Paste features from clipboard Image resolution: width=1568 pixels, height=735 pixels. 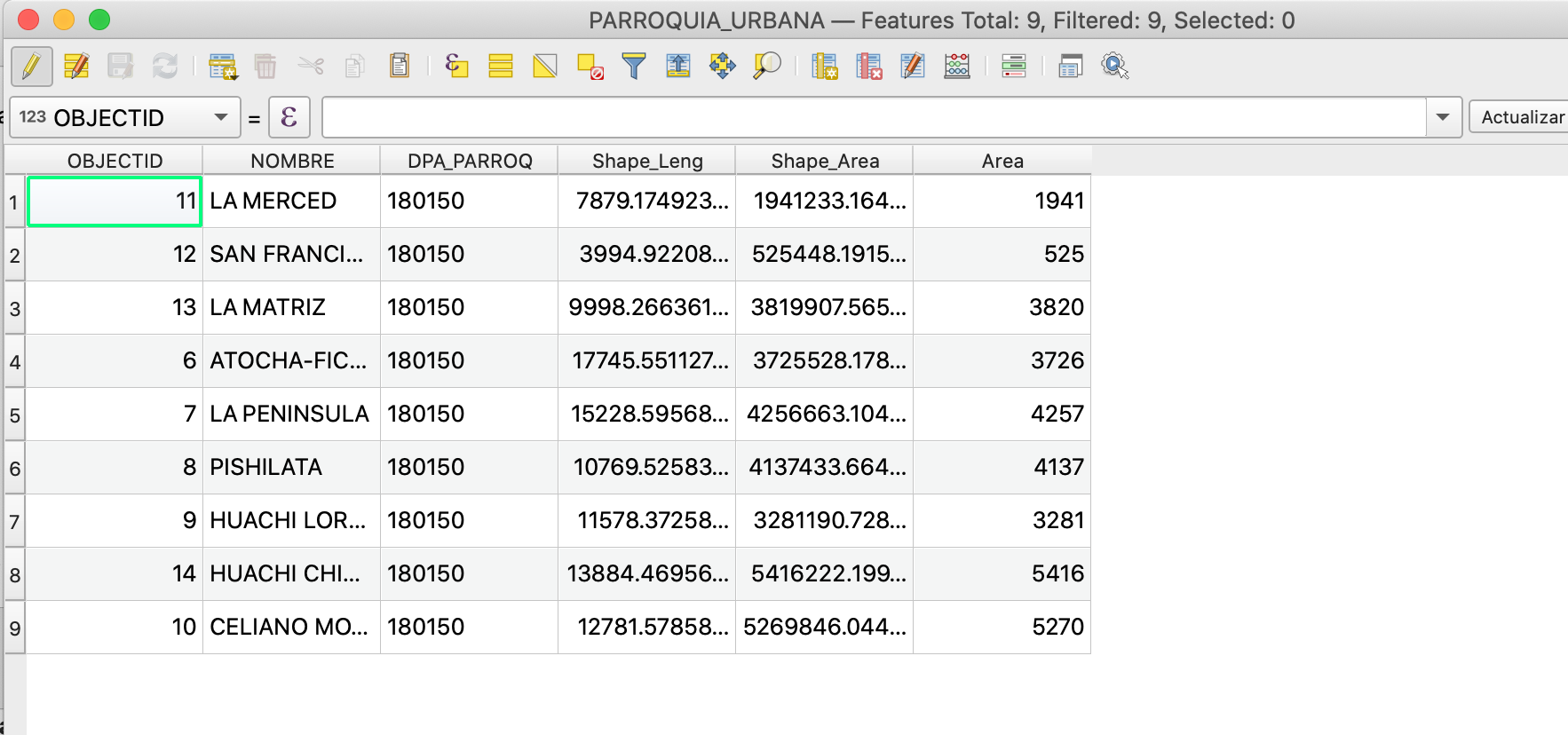400,66
